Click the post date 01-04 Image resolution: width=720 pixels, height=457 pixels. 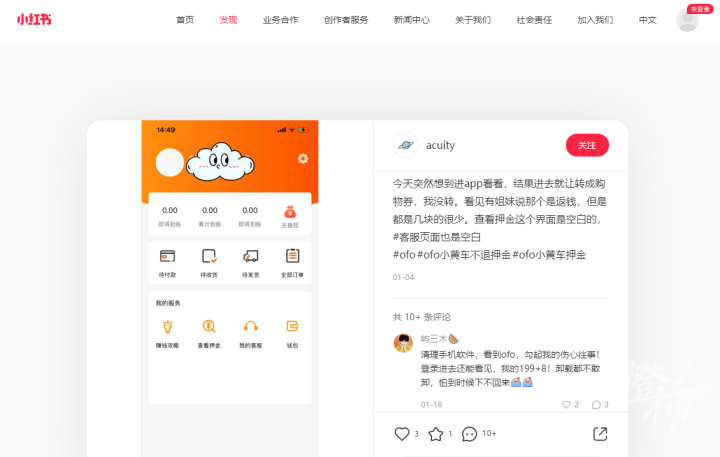coord(403,277)
